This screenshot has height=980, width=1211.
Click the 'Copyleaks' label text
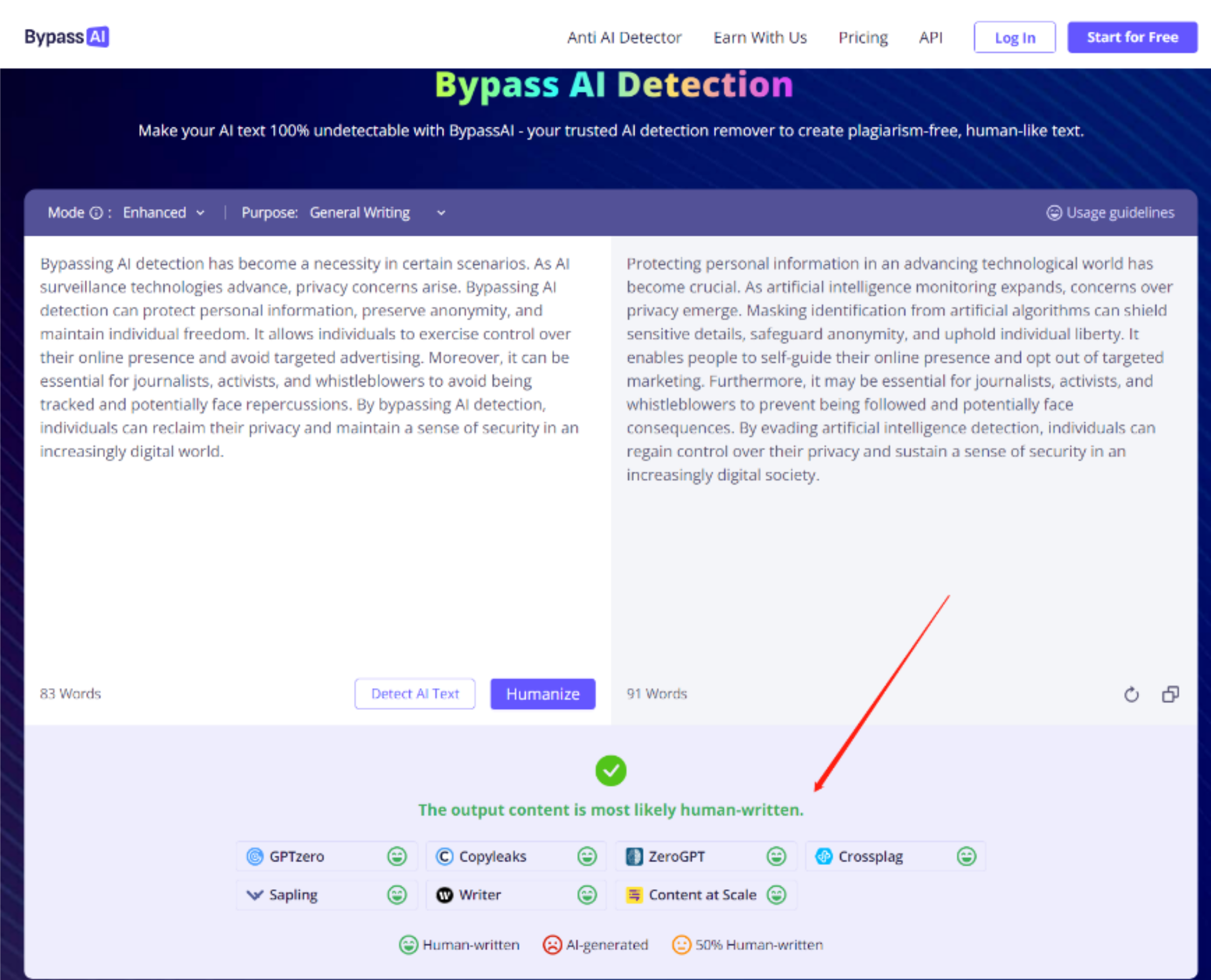coord(492,857)
